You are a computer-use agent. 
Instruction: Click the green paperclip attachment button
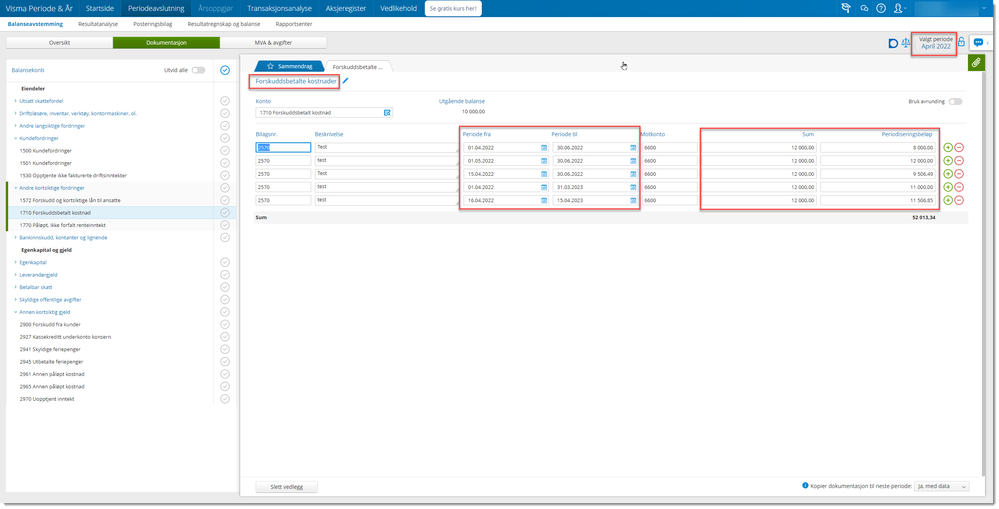pyautogui.click(x=976, y=62)
